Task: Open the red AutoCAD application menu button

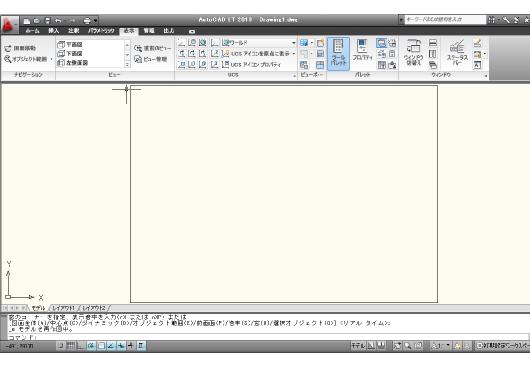Action: point(9,25)
